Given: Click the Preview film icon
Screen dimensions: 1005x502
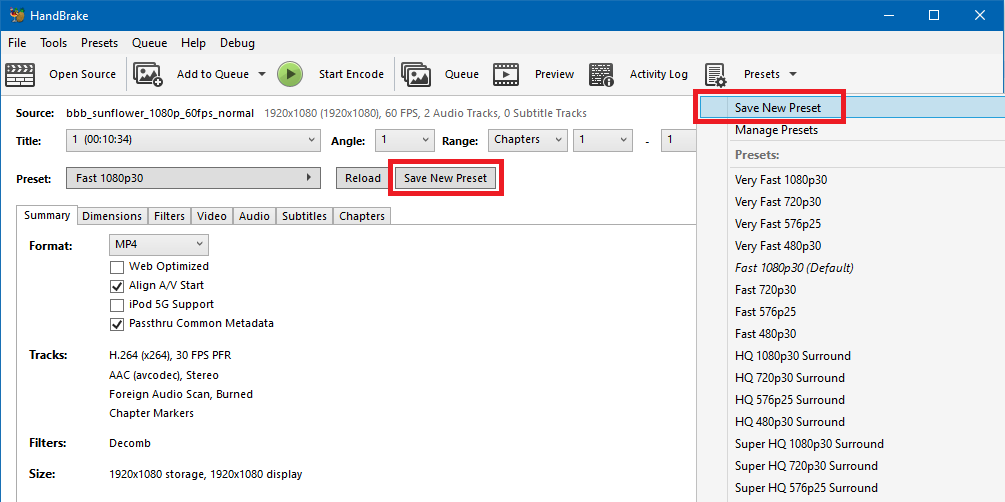Looking at the screenshot, I should click(x=506, y=74).
